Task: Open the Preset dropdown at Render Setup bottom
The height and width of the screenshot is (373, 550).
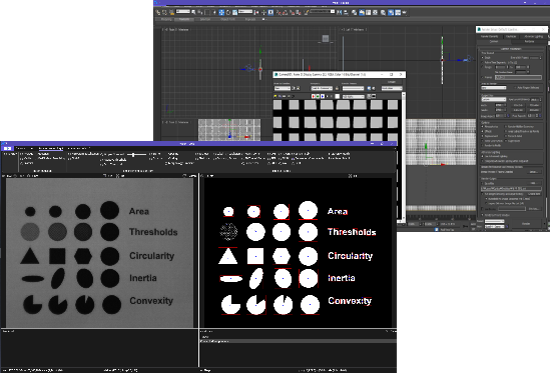Action: pos(495,221)
